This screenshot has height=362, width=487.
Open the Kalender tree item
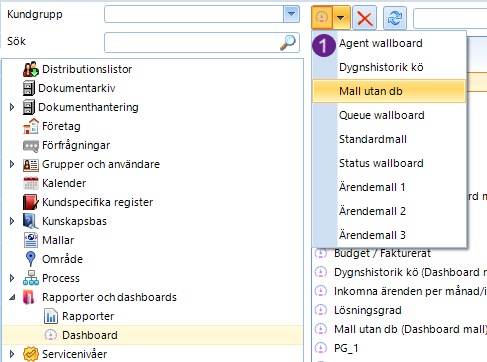64,183
